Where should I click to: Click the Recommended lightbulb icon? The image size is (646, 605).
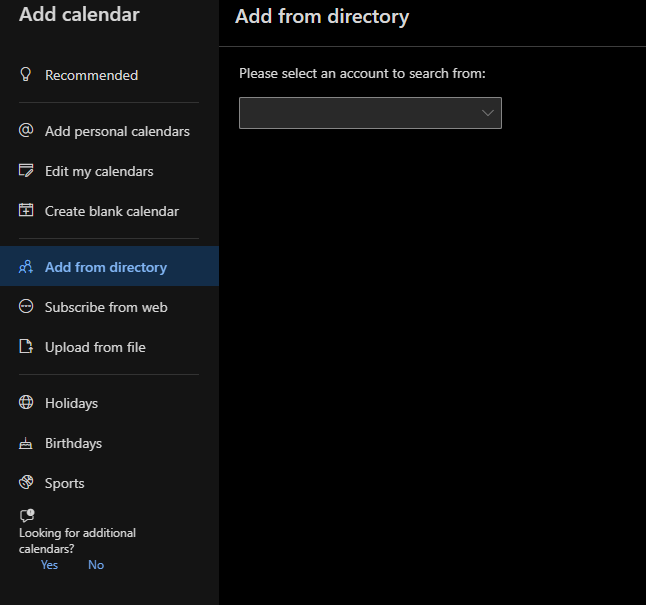(x=26, y=75)
